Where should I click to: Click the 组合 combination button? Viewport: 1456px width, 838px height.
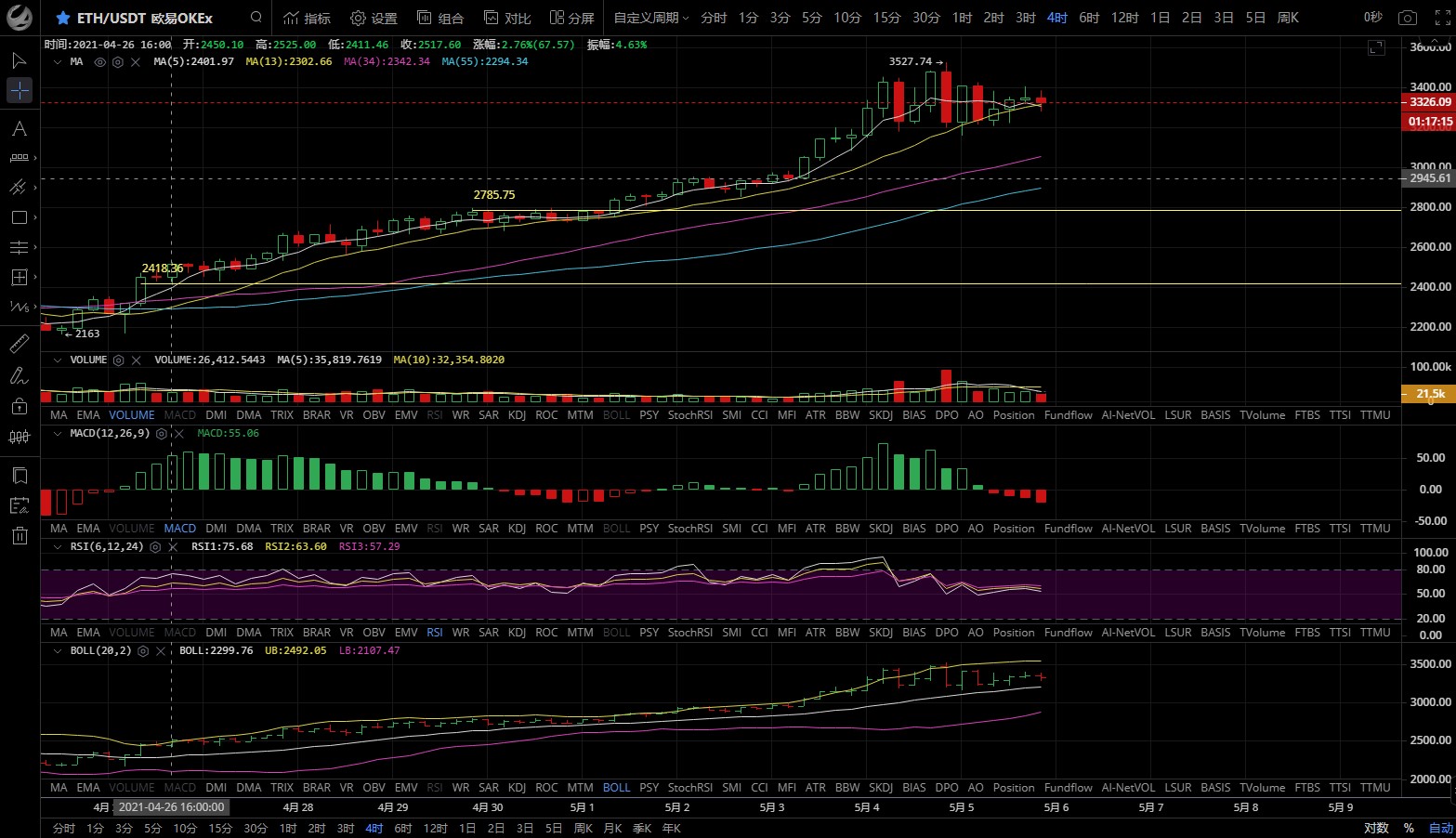pos(440,18)
